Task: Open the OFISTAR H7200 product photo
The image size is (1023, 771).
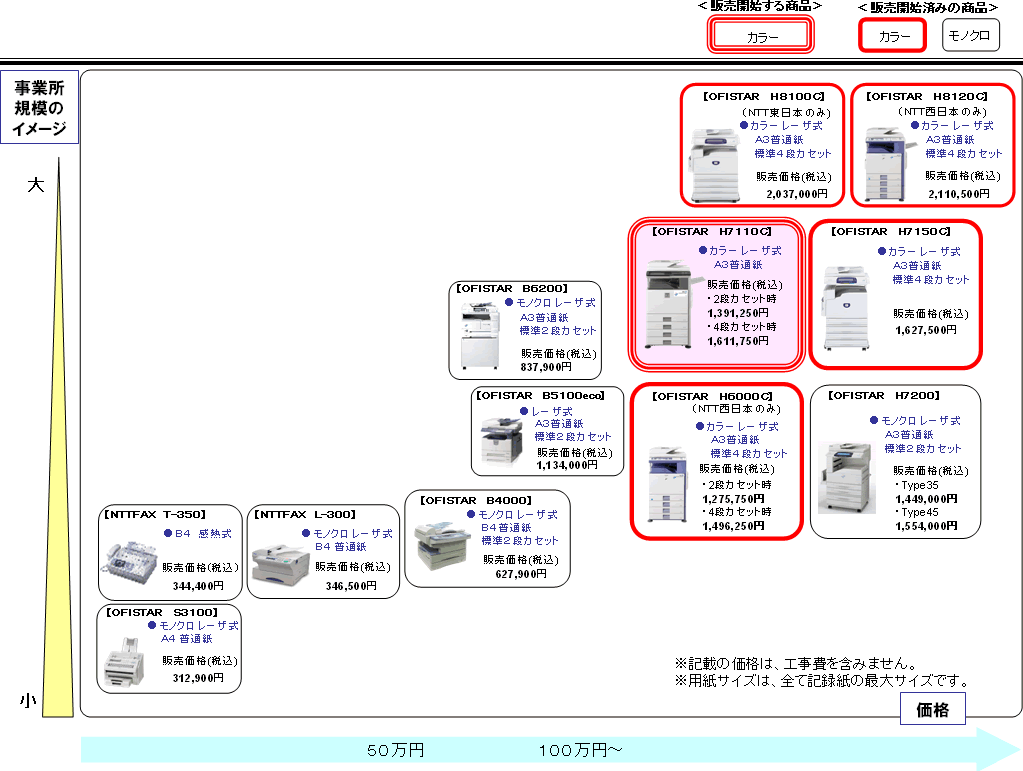Action: 846,477
